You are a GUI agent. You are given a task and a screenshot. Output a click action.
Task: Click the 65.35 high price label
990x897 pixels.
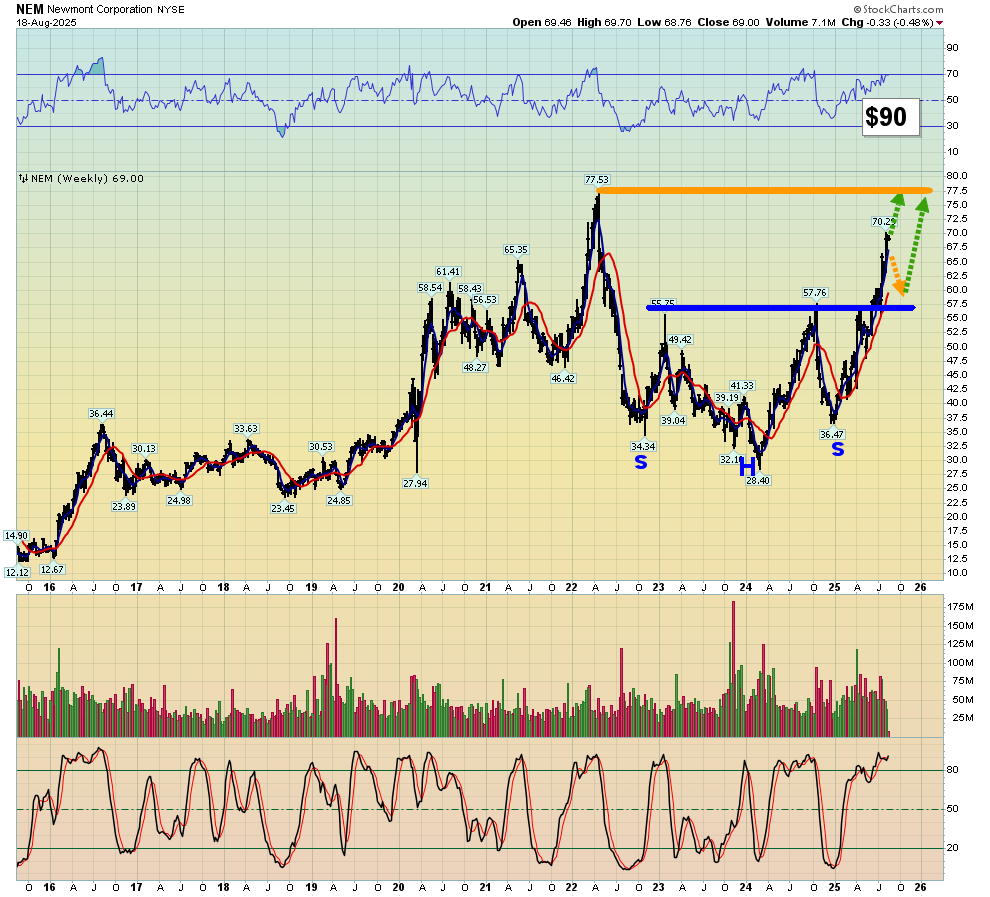516,249
